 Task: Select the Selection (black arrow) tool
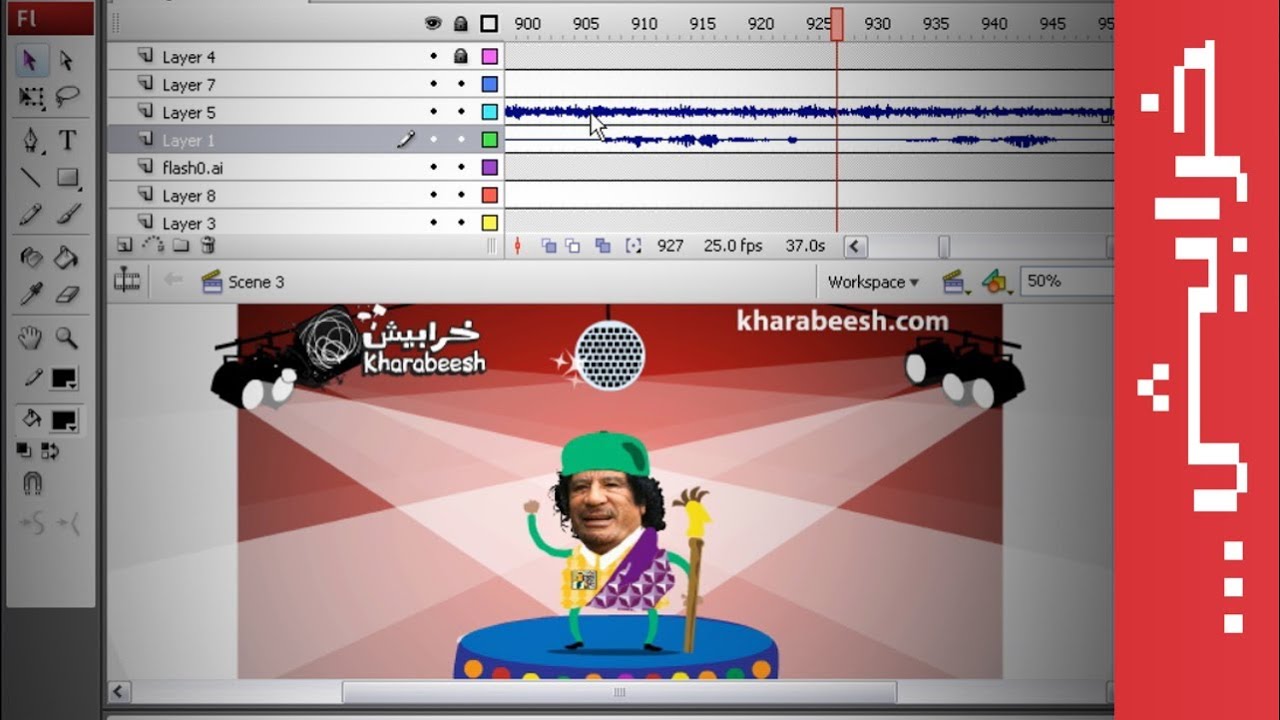(x=30, y=61)
